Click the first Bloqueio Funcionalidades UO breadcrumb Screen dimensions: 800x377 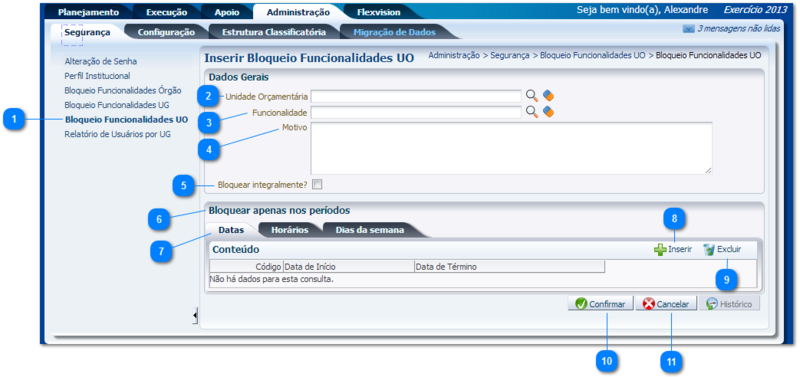point(592,55)
